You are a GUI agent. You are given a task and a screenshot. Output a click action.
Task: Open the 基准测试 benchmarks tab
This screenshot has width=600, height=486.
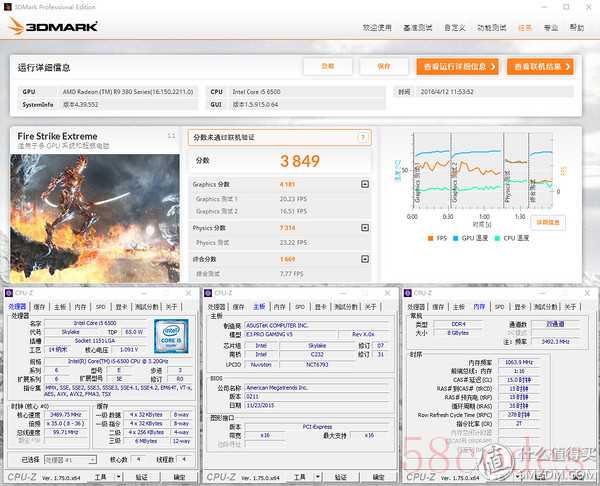(x=417, y=28)
